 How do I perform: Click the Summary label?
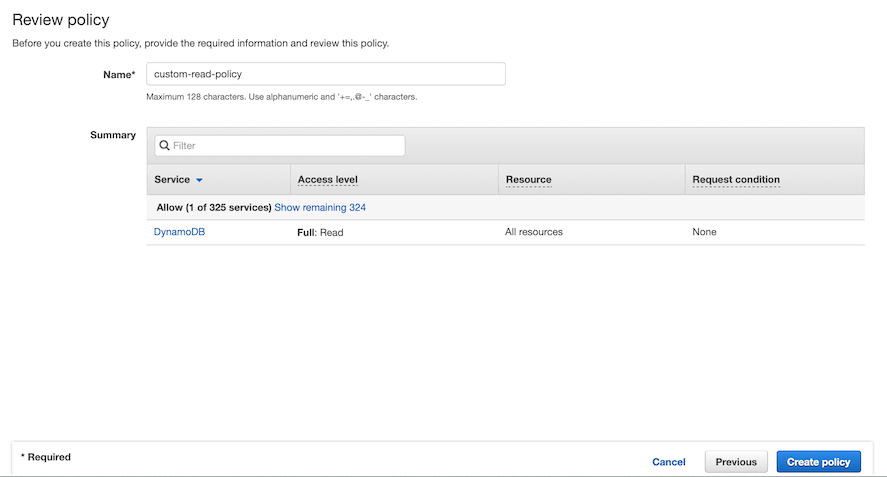[113, 135]
